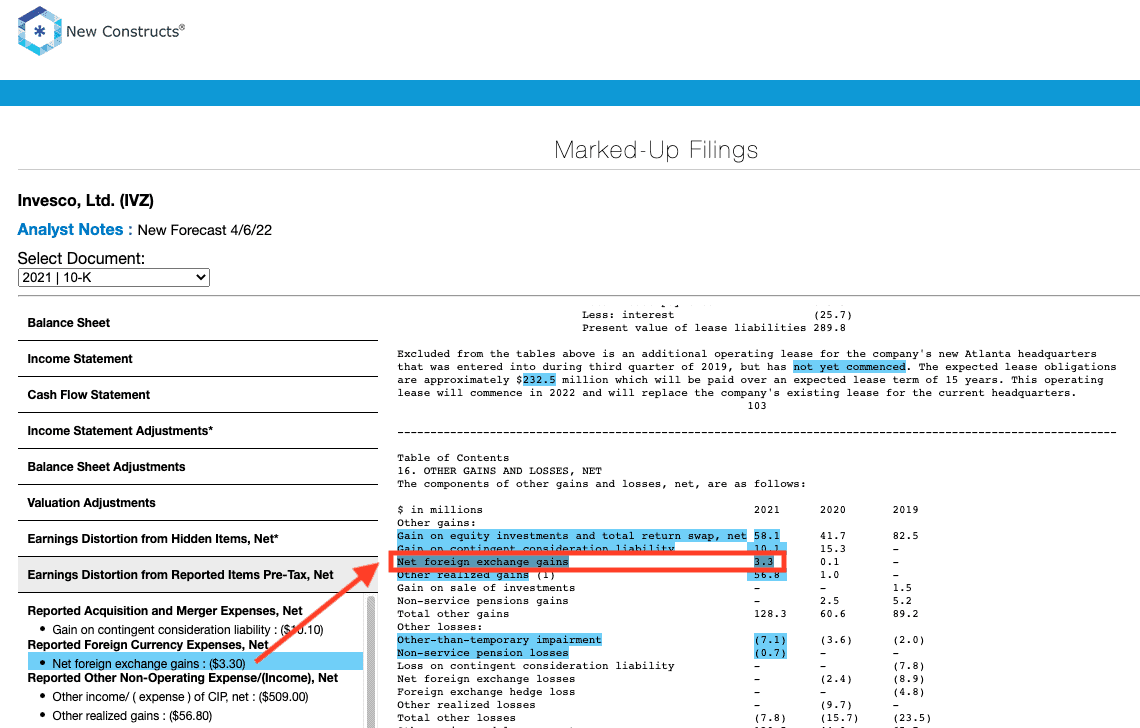The image size is (1140, 728).
Task: Click the Marked-Up Filings page heading
Action: pyautogui.click(x=656, y=151)
